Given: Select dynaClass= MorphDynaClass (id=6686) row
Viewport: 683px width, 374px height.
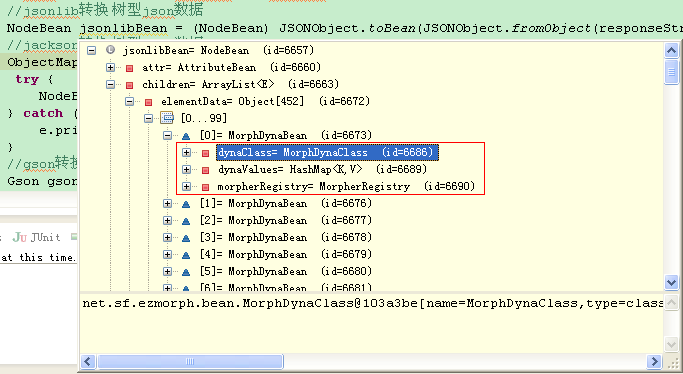Looking at the screenshot, I should click(x=327, y=152).
